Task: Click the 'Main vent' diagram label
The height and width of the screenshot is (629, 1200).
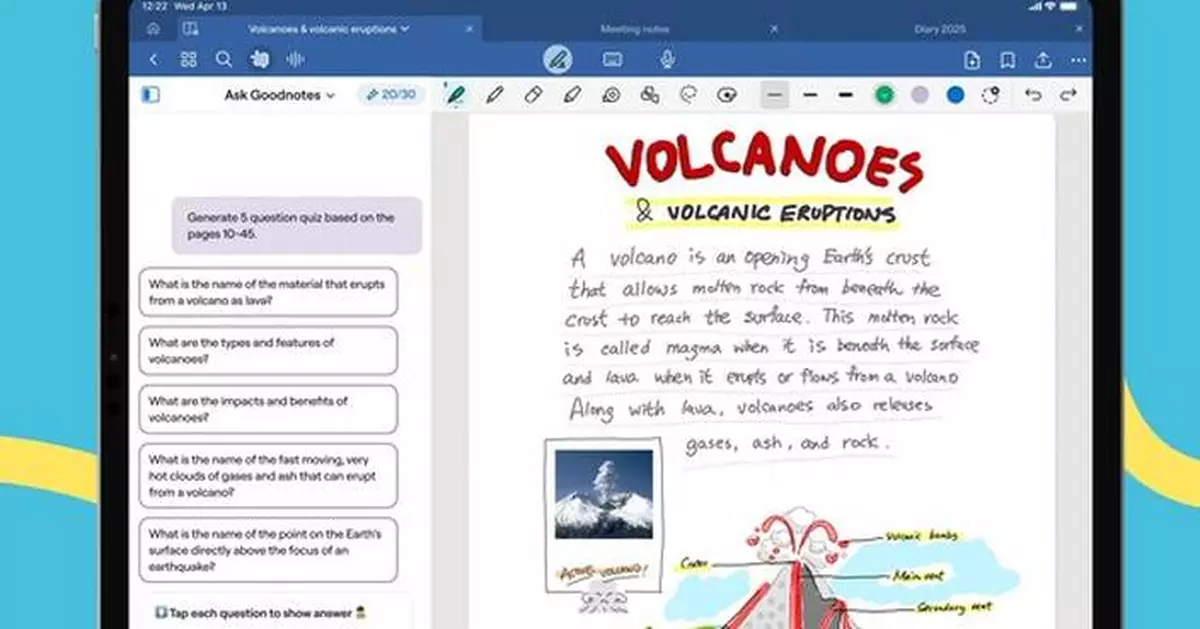Action: (917, 576)
